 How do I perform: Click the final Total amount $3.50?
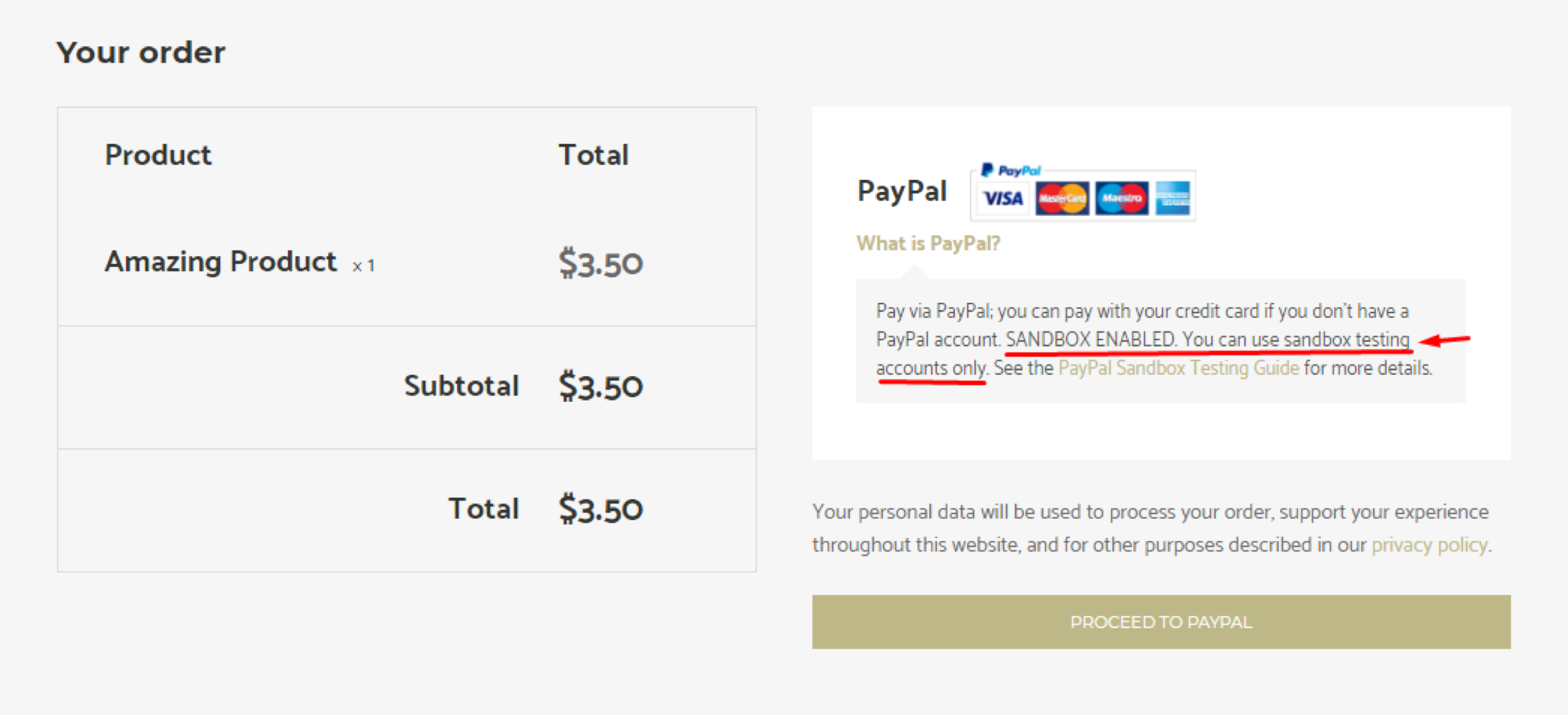tap(600, 510)
